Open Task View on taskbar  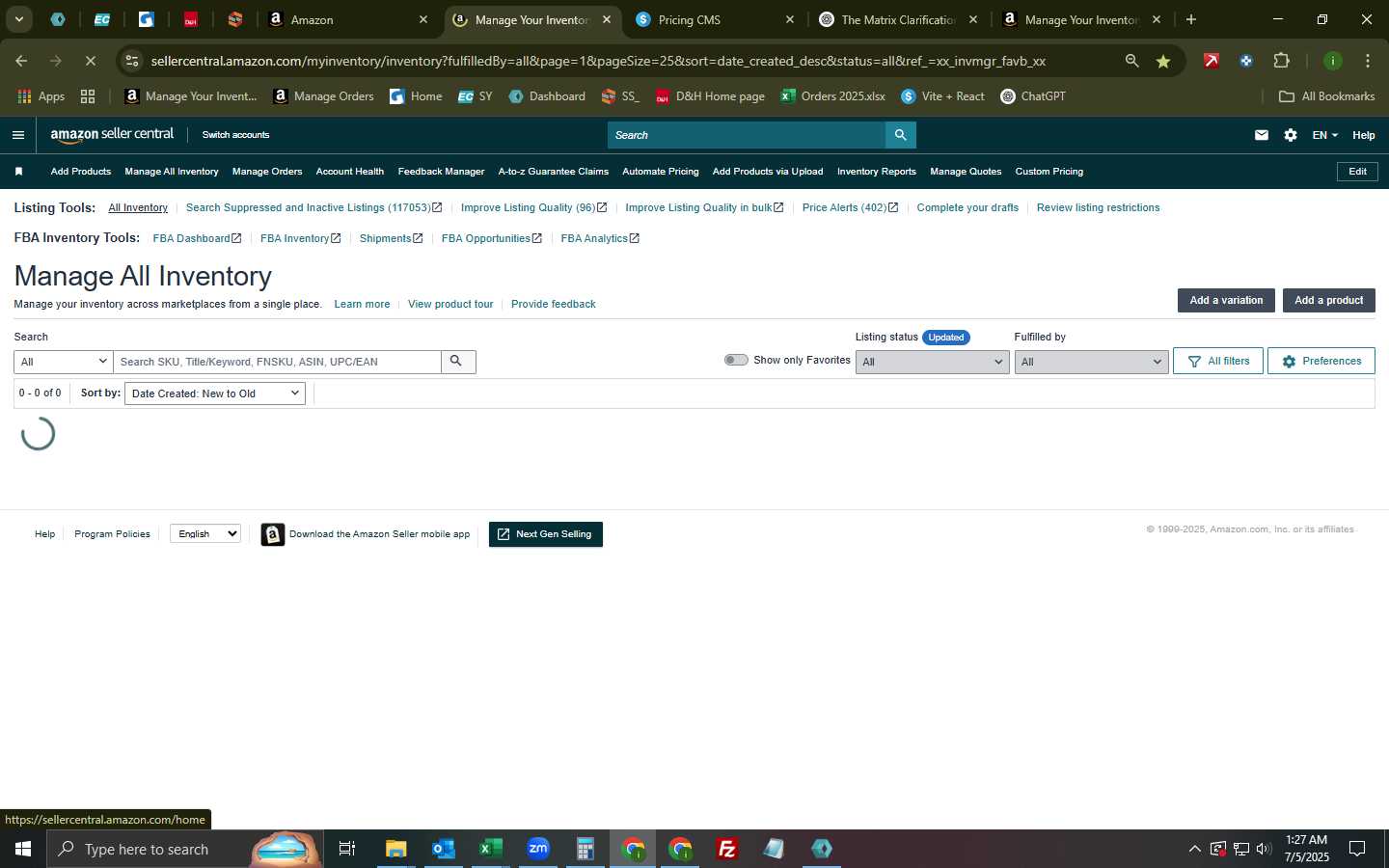pos(346,849)
